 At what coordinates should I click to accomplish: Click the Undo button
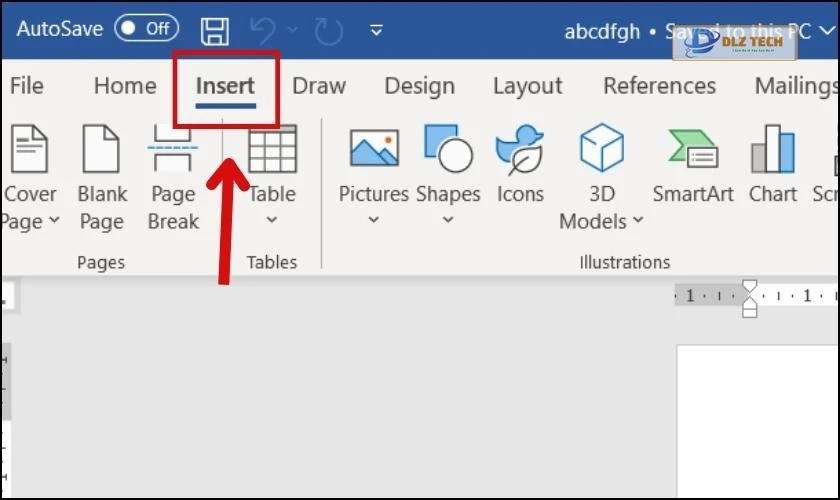pyautogui.click(x=263, y=30)
